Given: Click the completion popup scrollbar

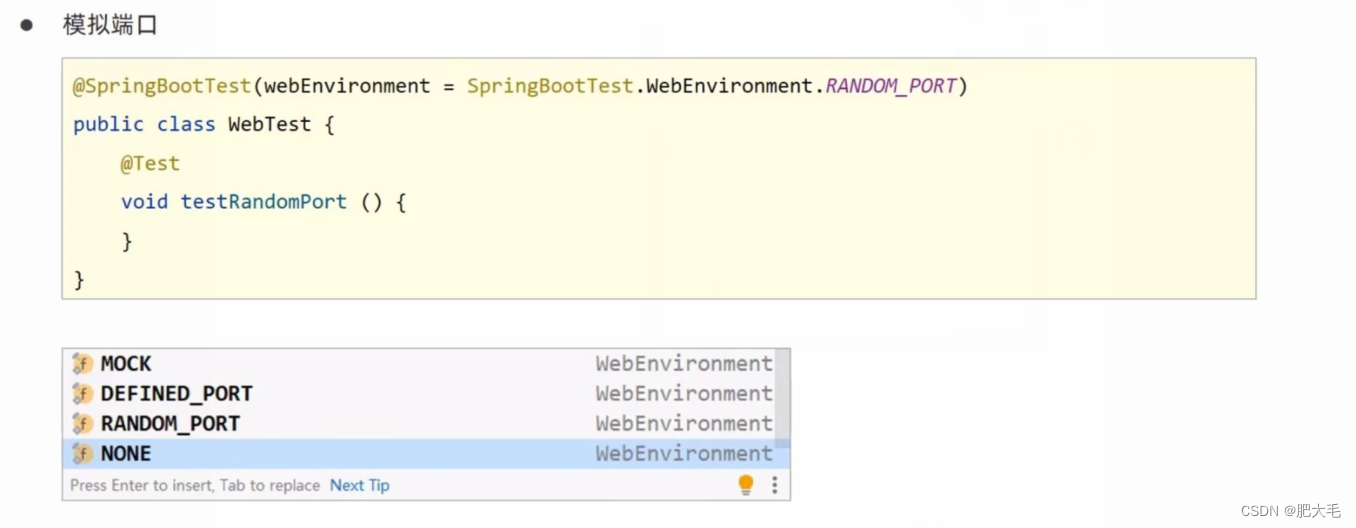Looking at the screenshot, I should [x=784, y=397].
